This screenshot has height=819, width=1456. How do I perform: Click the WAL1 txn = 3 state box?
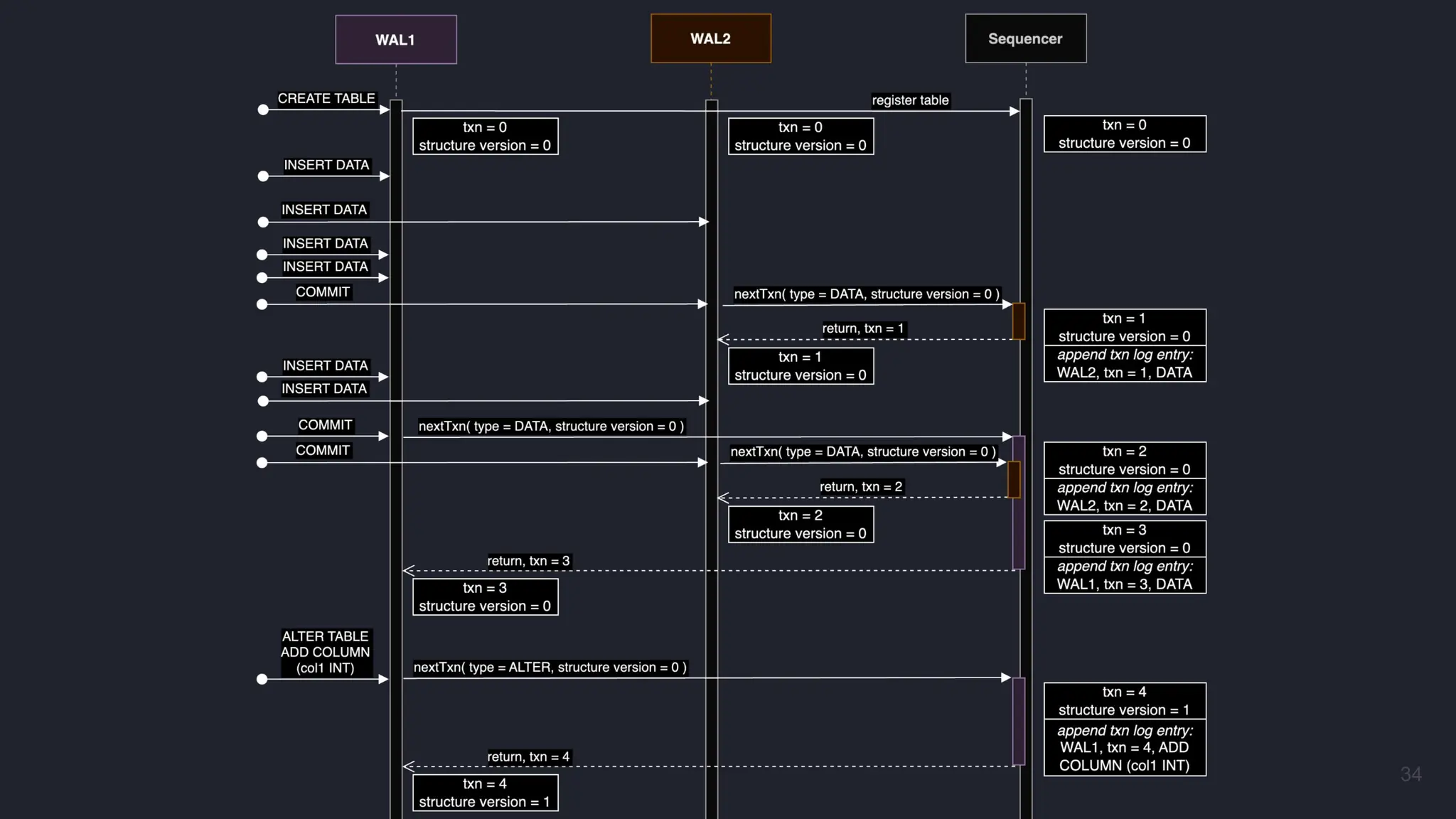pos(485,596)
